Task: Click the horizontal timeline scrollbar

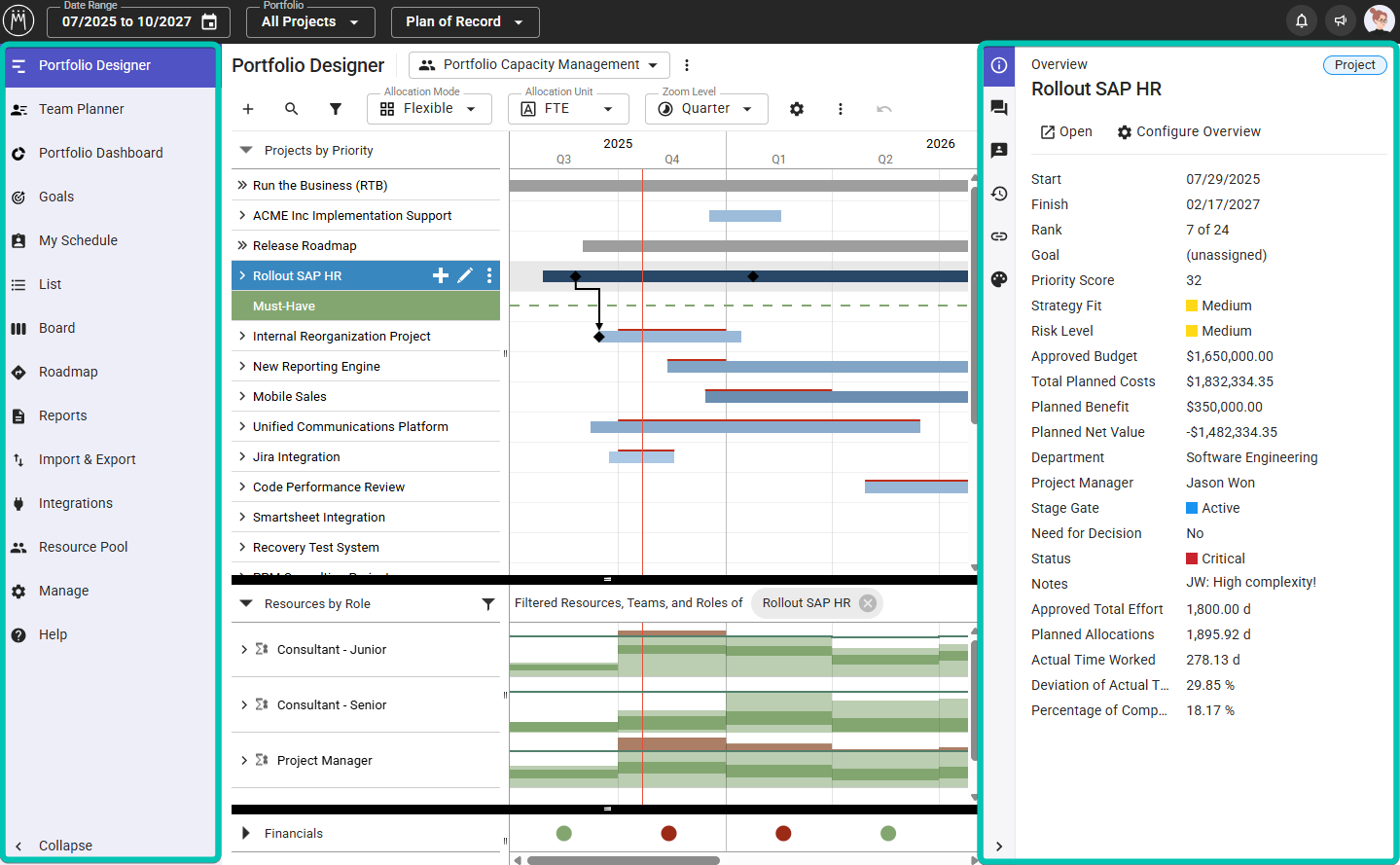Action: click(x=623, y=860)
